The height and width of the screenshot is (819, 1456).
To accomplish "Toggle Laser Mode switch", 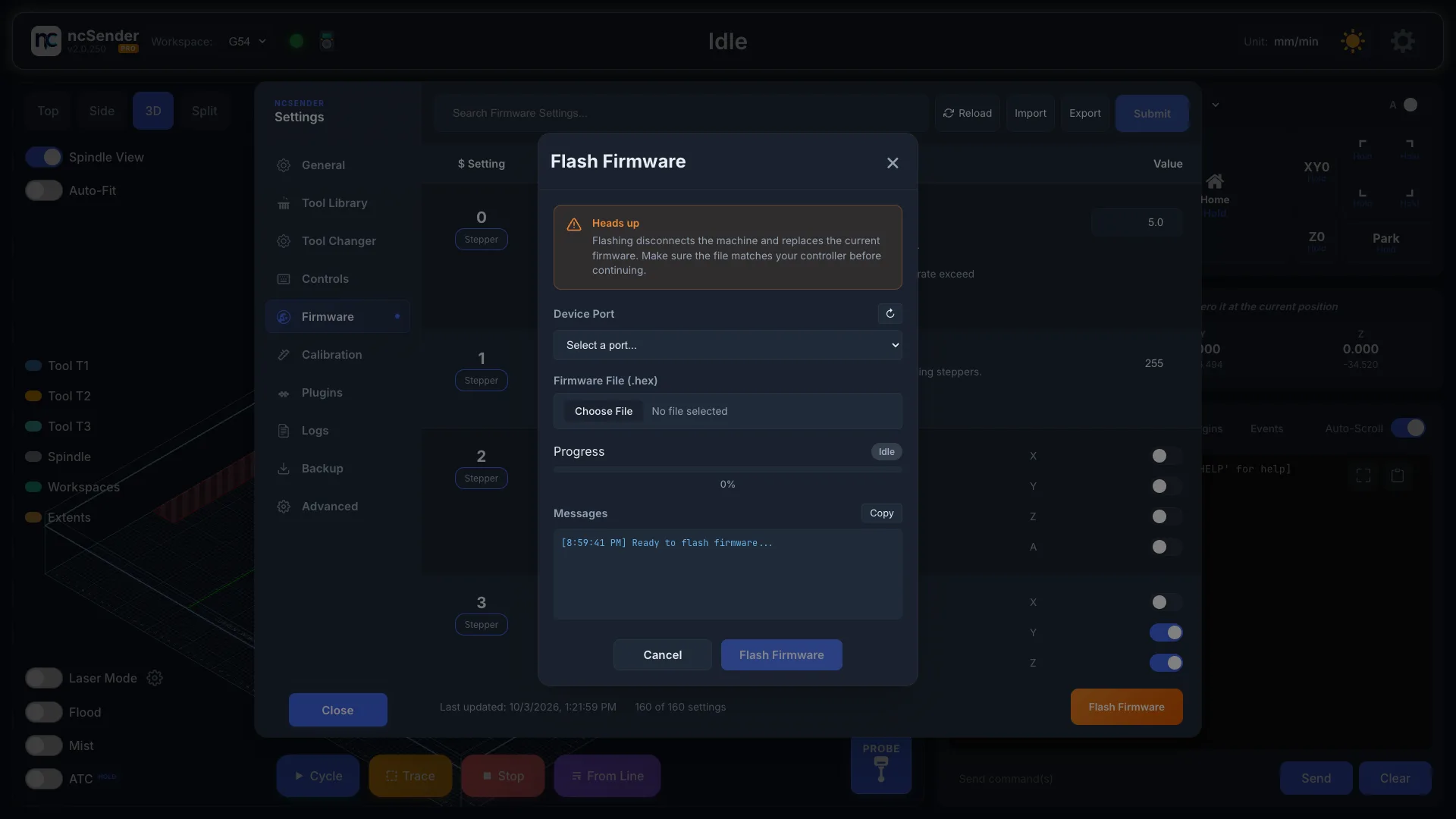I will pos(44,678).
